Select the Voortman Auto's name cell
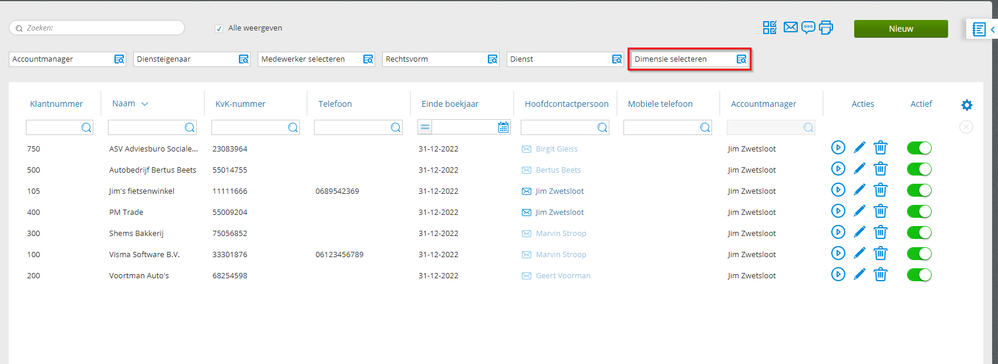Viewport: 998px width, 364px height. click(139, 276)
